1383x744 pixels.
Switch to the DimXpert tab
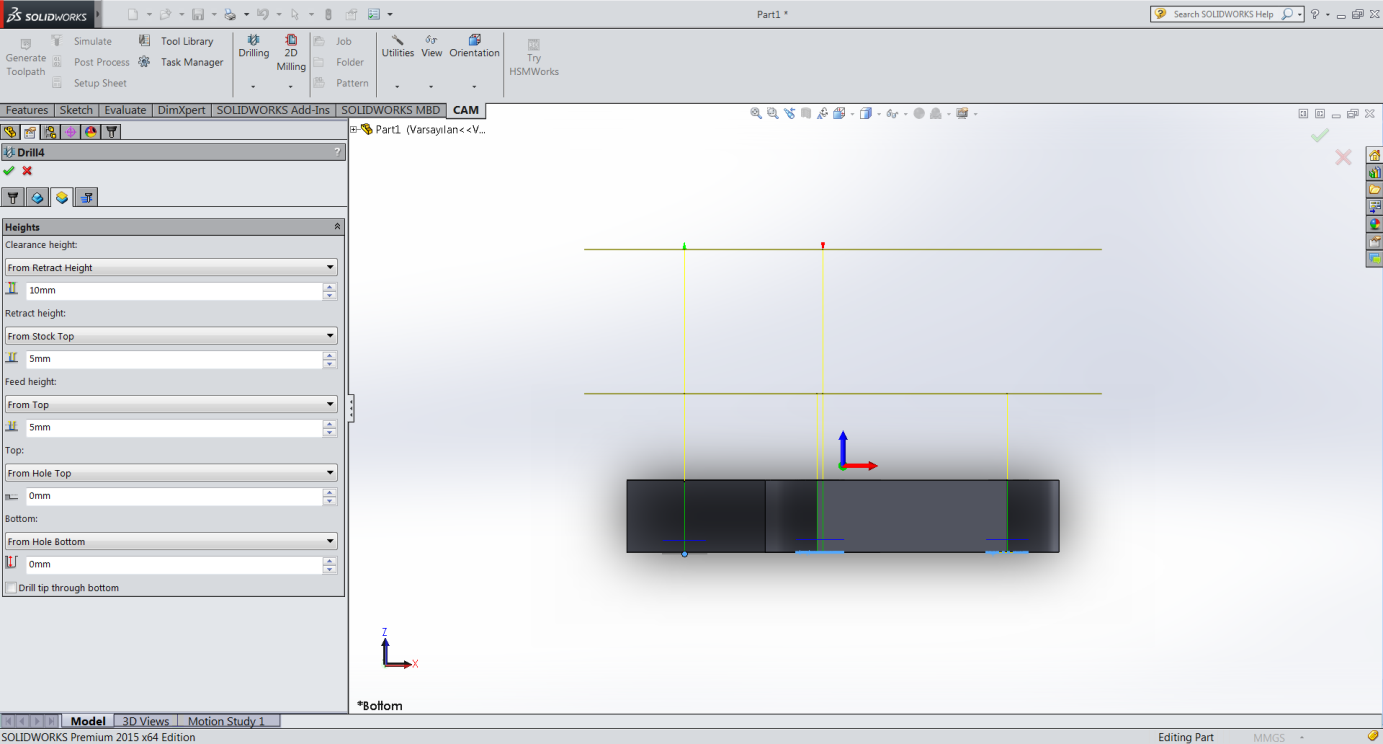pyautogui.click(x=181, y=110)
